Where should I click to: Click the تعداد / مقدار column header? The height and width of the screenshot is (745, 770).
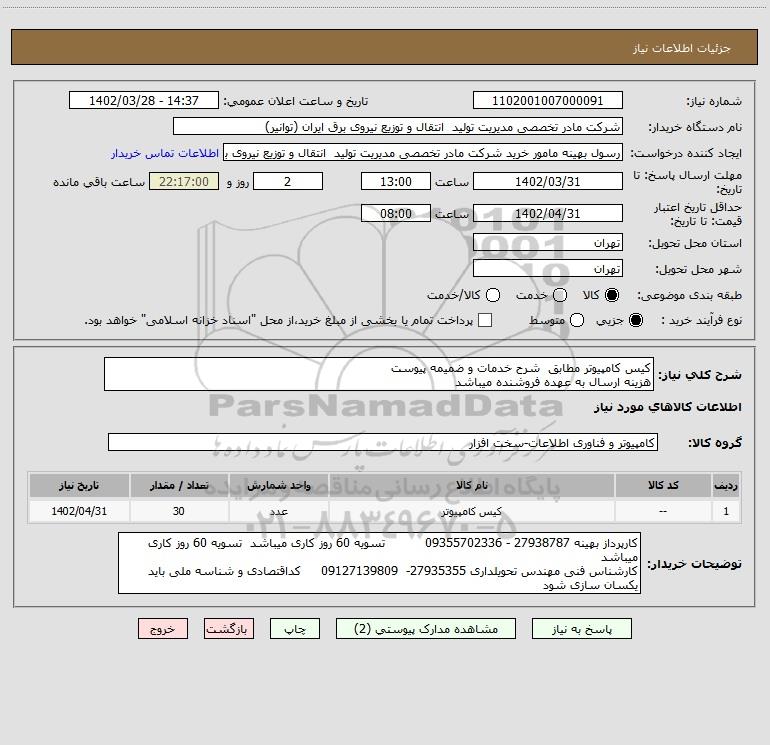(x=179, y=485)
